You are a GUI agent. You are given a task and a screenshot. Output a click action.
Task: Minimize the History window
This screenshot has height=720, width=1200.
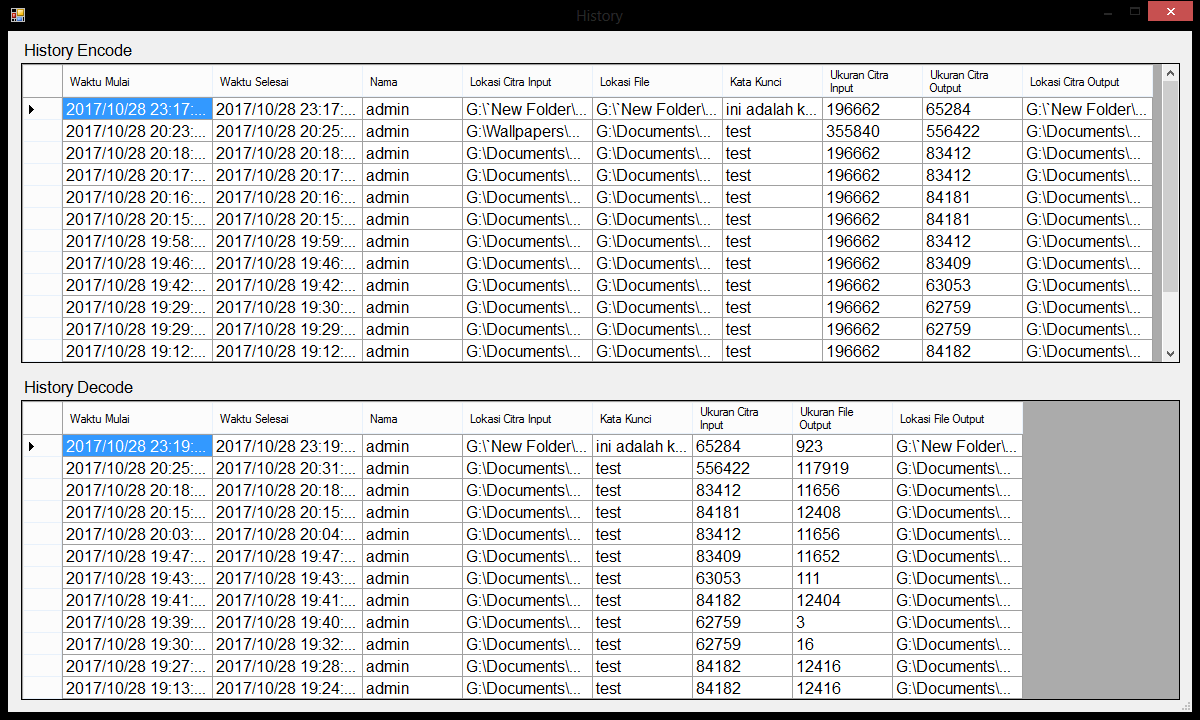1107,11
